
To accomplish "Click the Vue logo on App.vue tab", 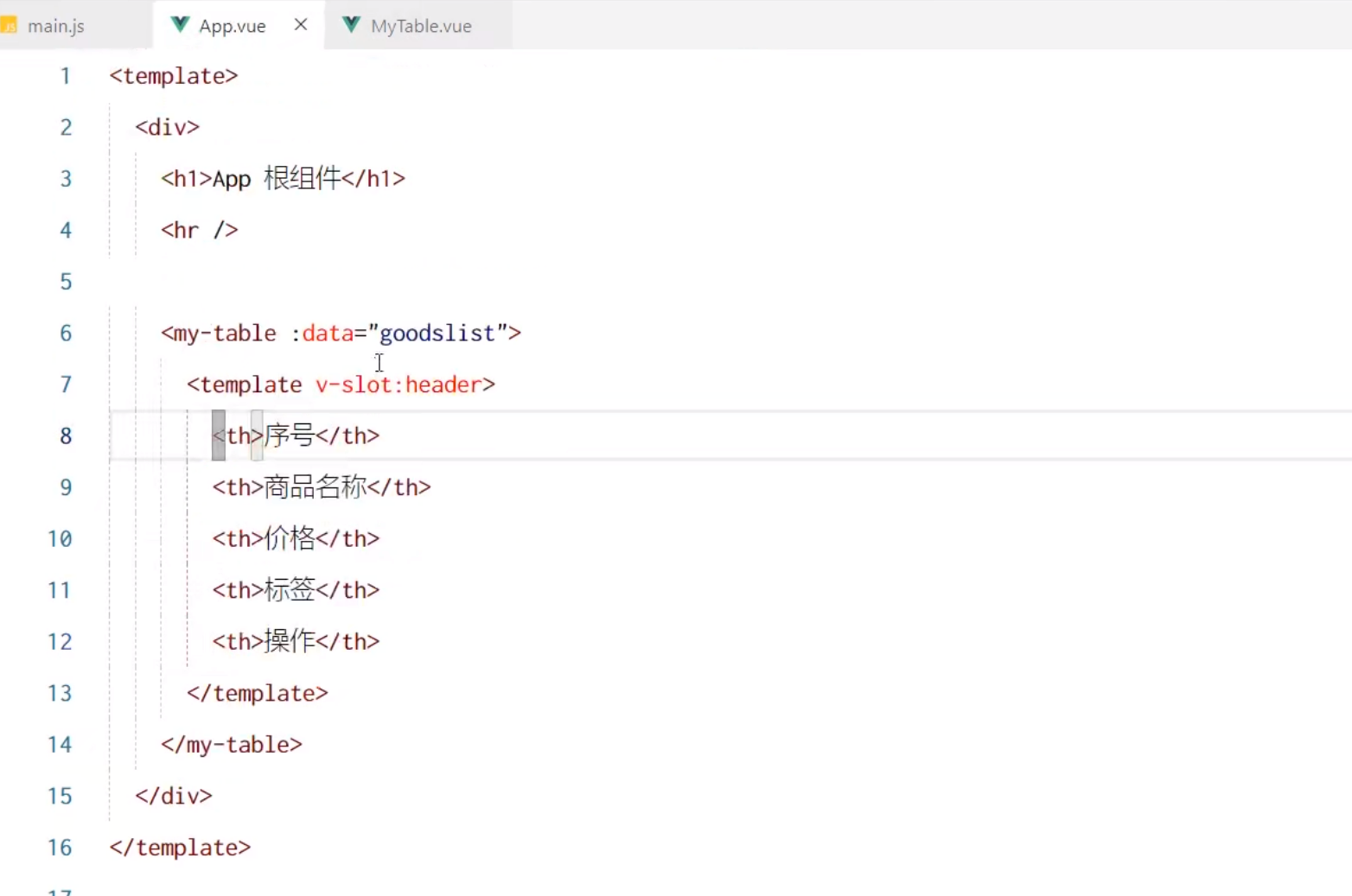I will [x=180, y=25].
